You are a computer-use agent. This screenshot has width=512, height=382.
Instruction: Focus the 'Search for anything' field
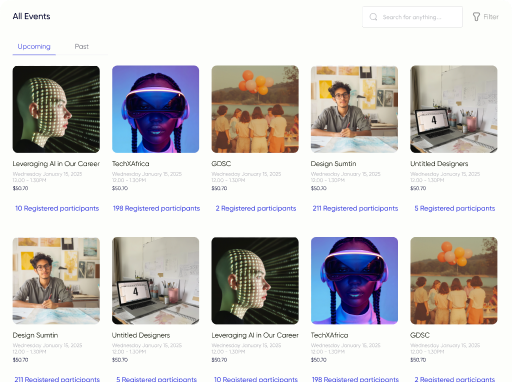click(412, 17)
